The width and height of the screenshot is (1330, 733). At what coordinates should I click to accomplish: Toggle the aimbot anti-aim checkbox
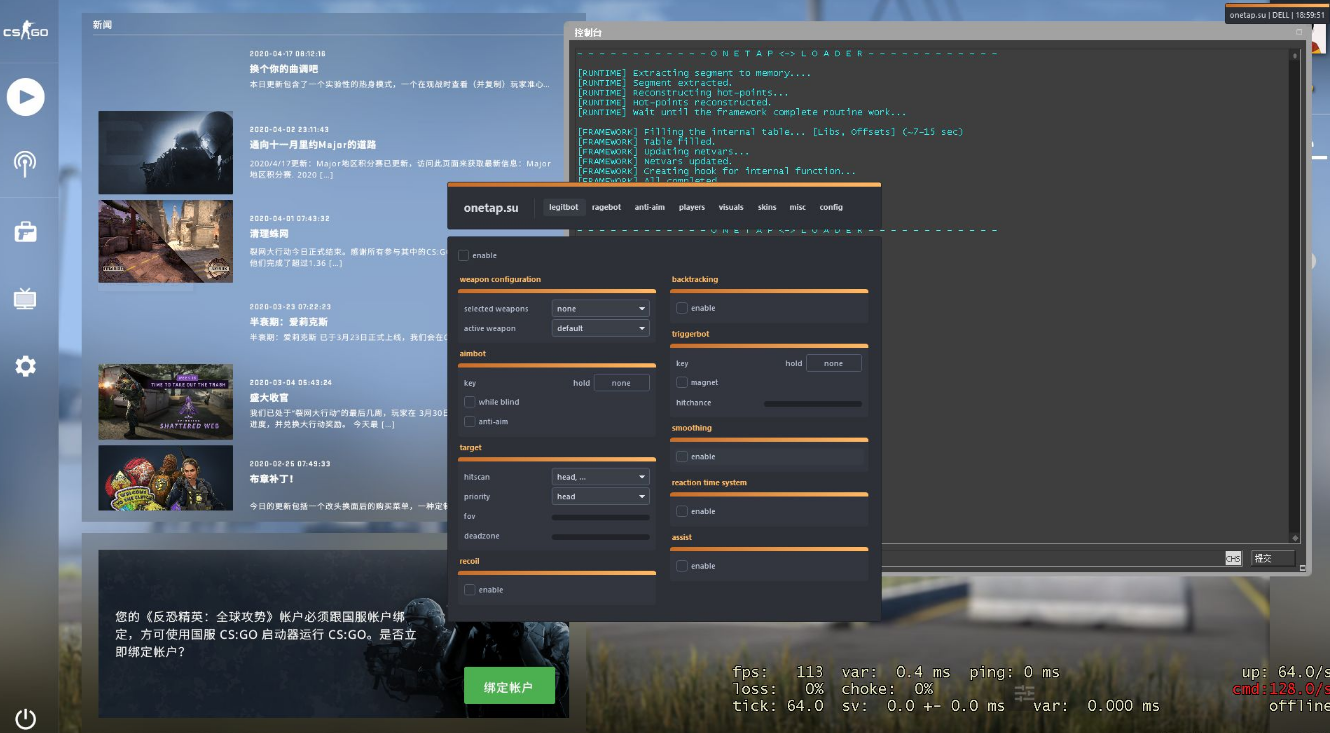(x=469, y=422)
